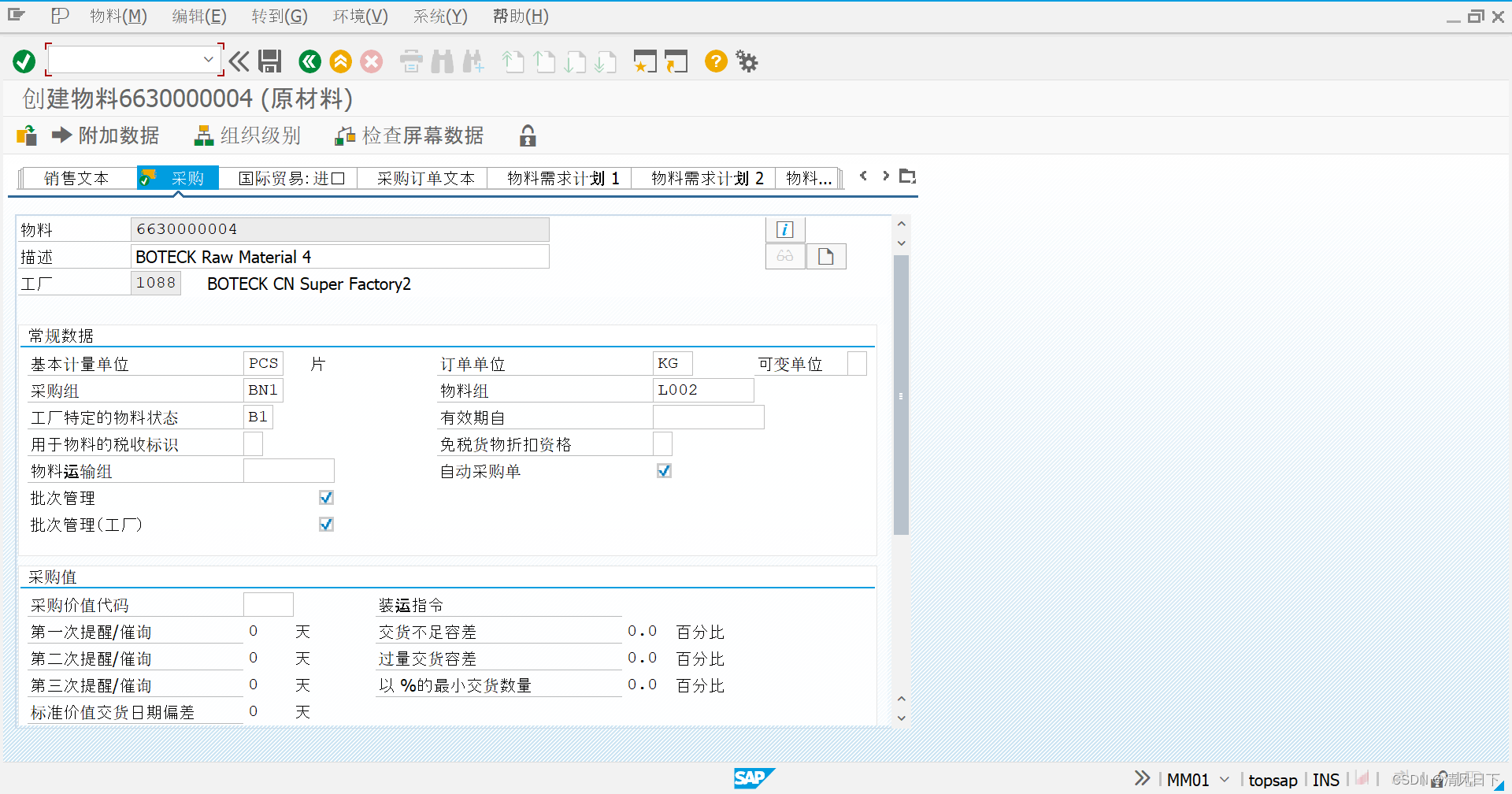
Task: Open the 物料(M) menu
Action: point(118,16)
